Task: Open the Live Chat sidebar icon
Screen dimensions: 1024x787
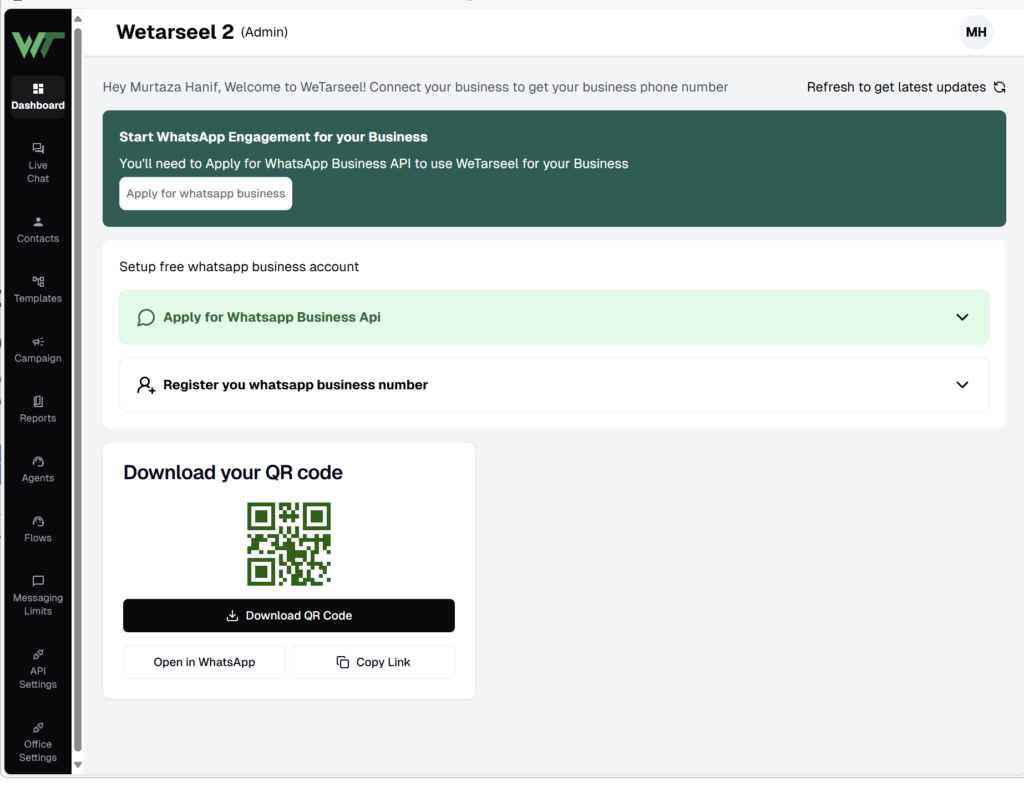Action: click(x=38, y=148)
